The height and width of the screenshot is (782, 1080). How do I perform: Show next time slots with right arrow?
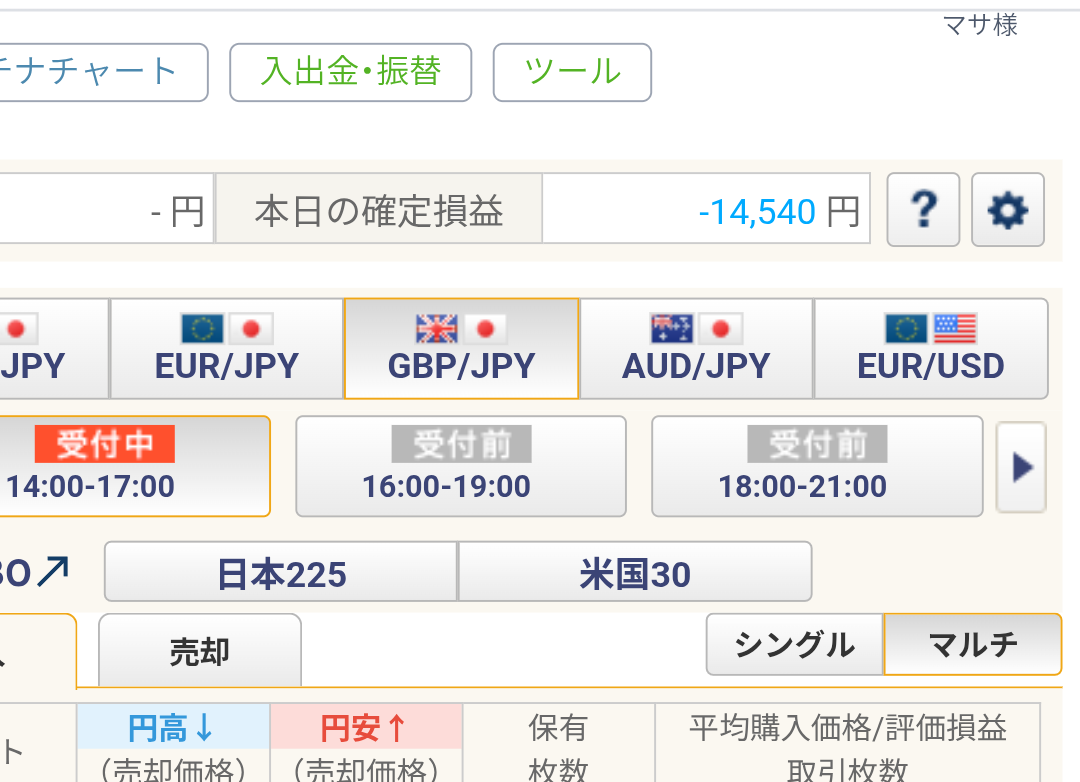coord(1021,467)
